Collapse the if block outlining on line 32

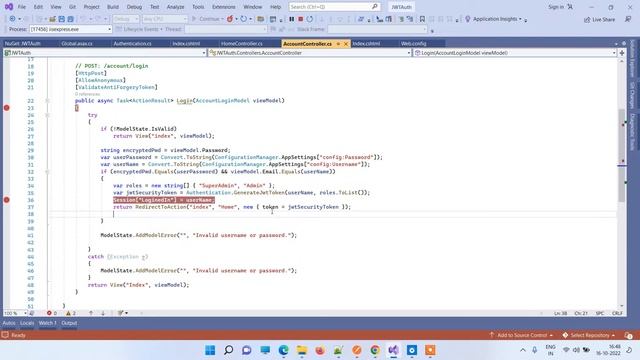pyautogui.click(x=47, y=172)
